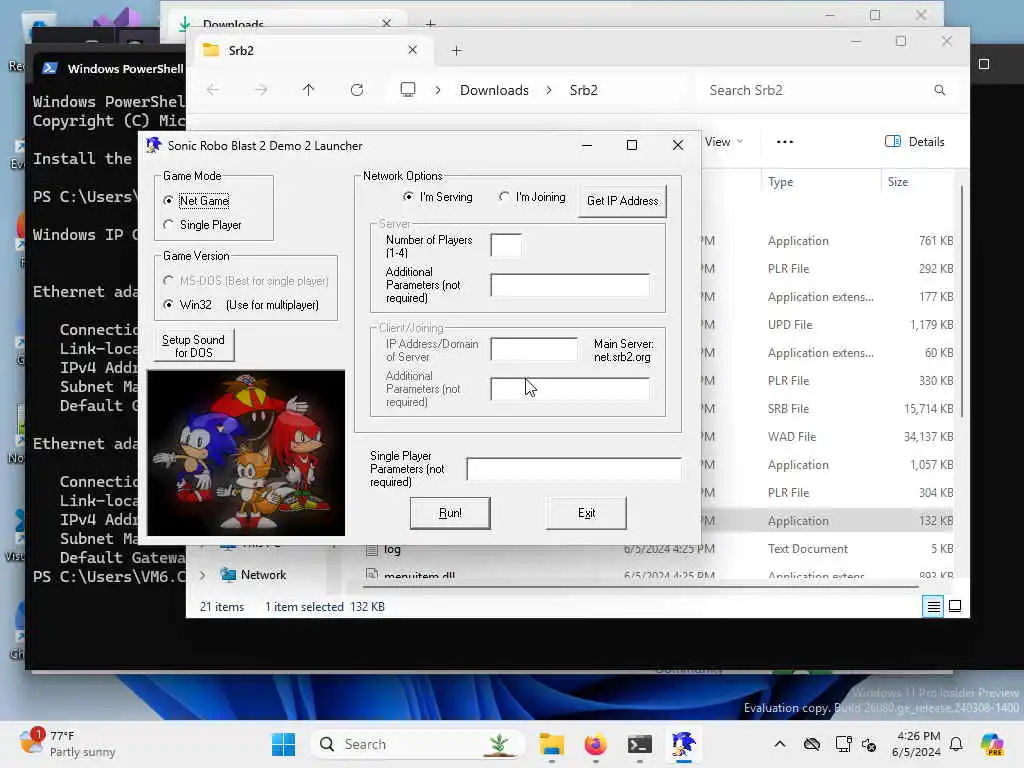The image size is (1024, 768).
Task: Sort by the Type column header
Action: (822, 182)
